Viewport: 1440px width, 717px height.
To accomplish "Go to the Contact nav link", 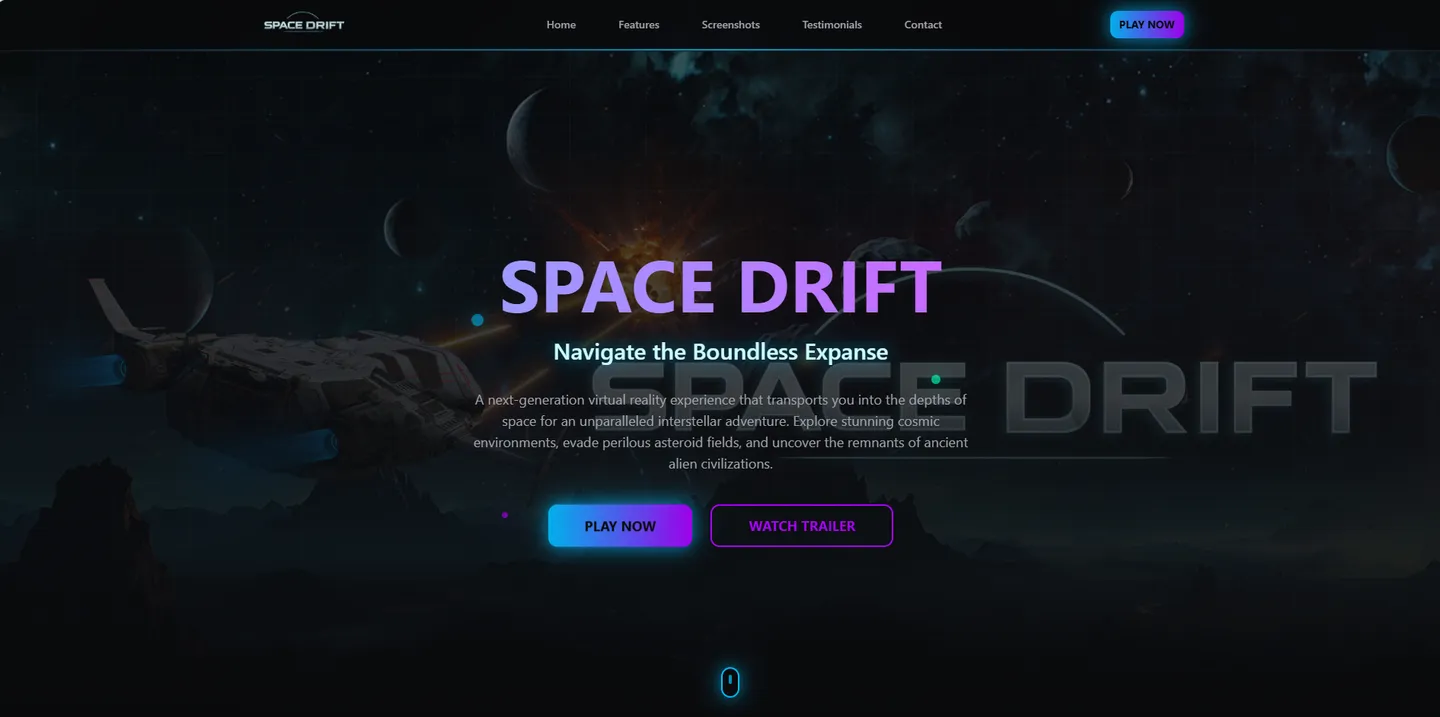I will 923,25.
